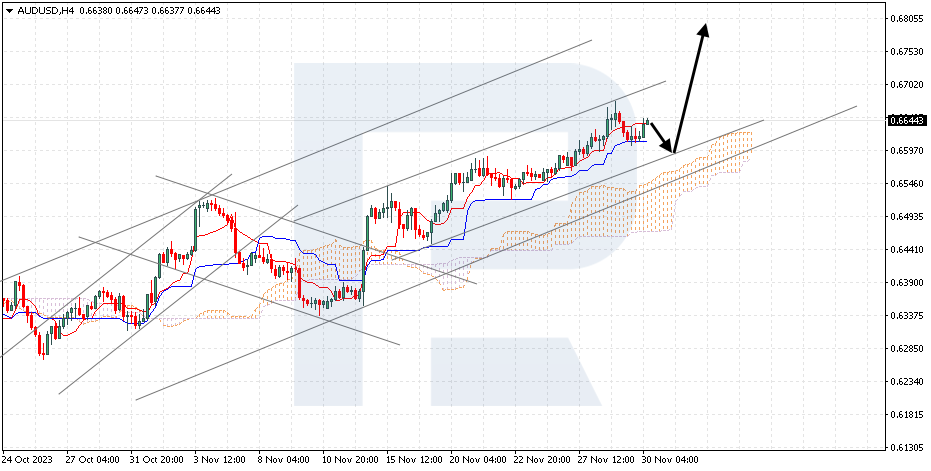Select the 0.67530 price axis label
Screen dimensions: 931x471
tap(904, 52)
